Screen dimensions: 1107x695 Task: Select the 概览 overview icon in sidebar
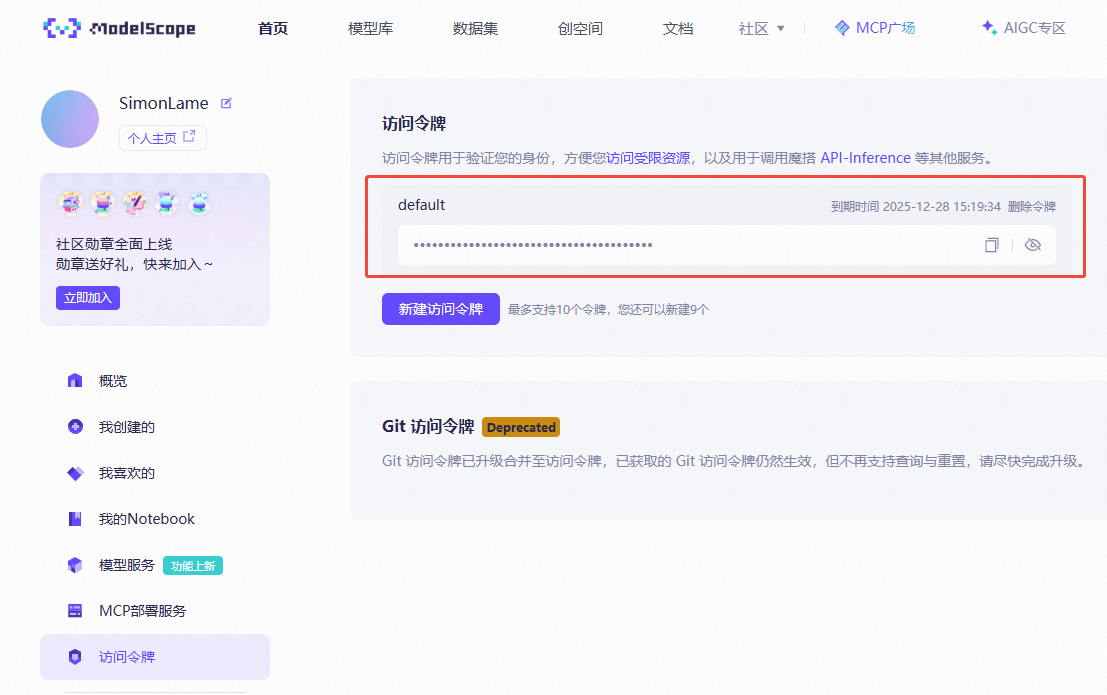pyautogui.click(x=75, y=380)
